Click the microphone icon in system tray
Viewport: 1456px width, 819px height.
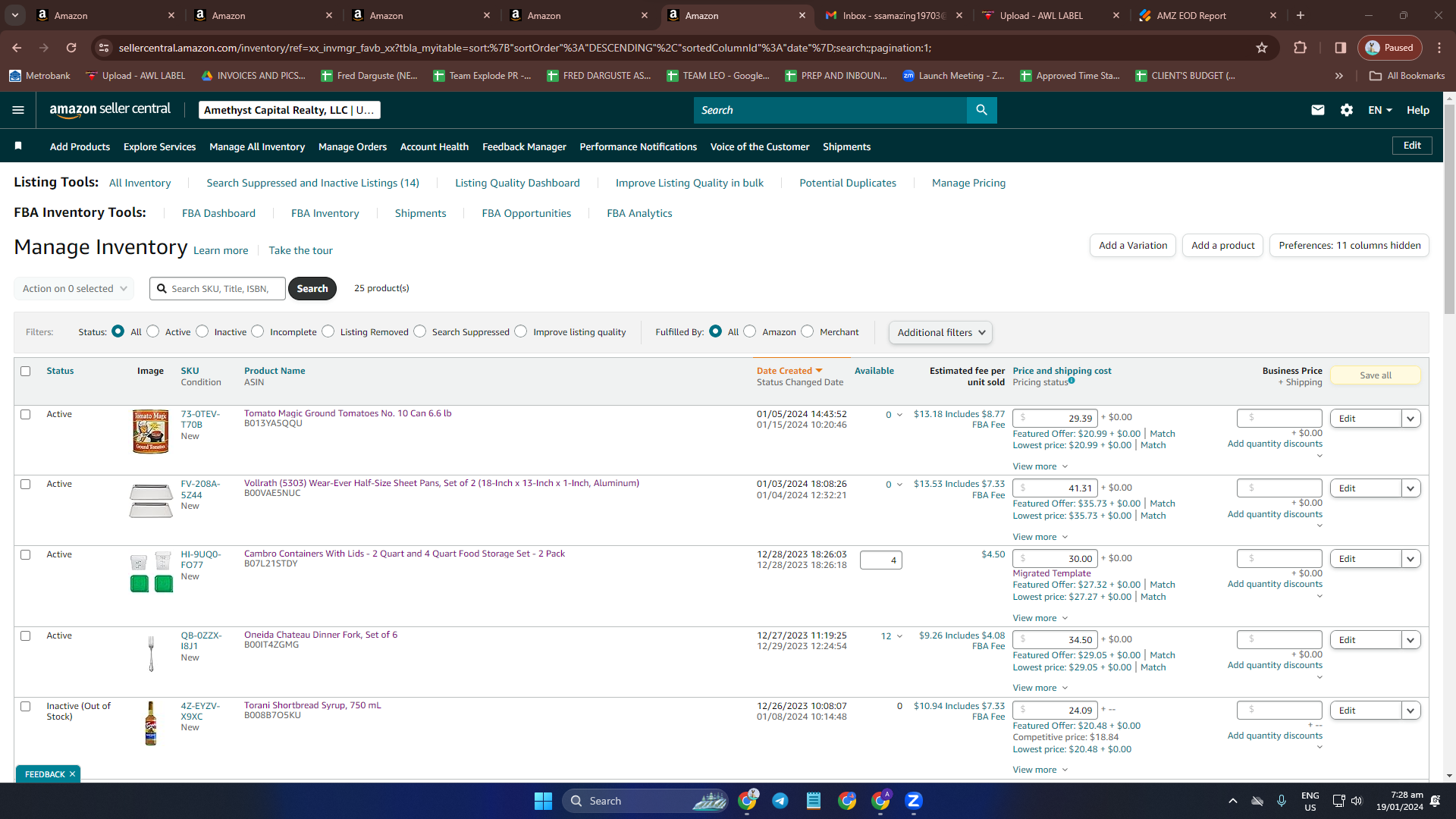pos(1282,801)
